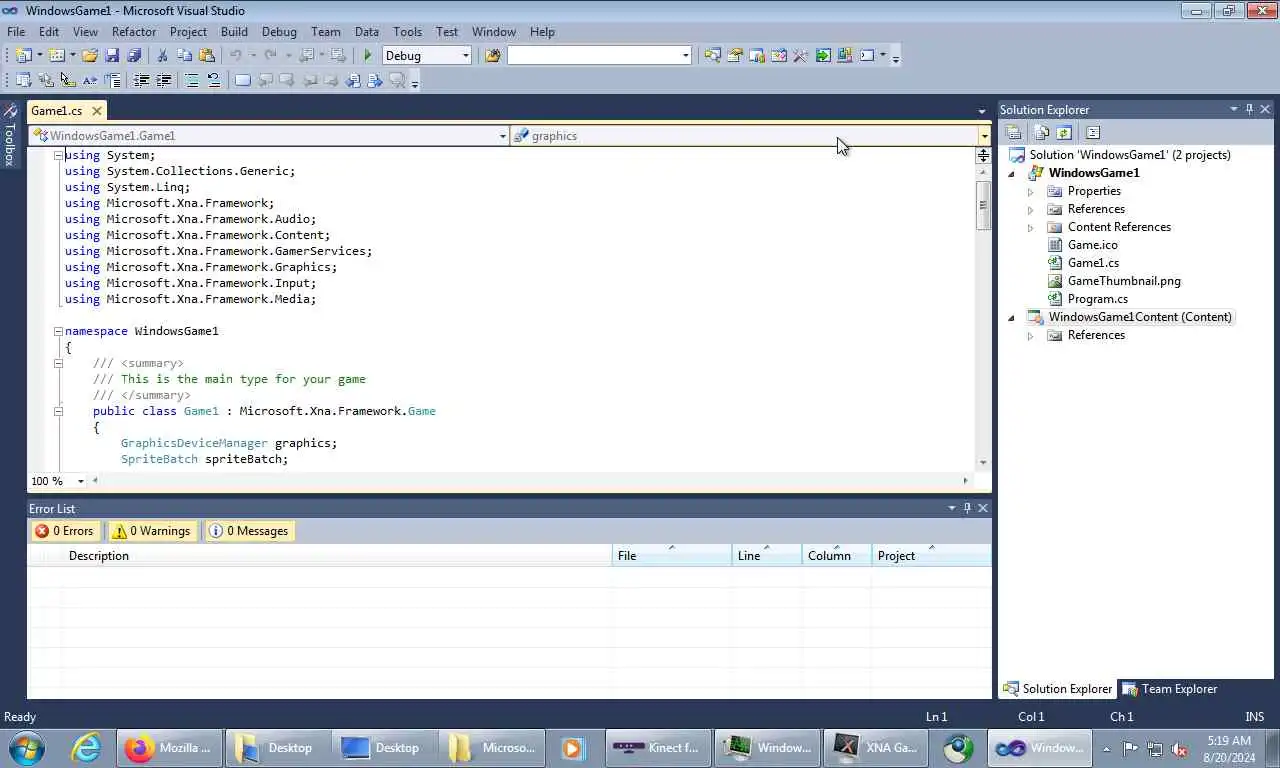Decrease the line indent
This screenshot has height=768, width=1280.
tap(141, 81)
